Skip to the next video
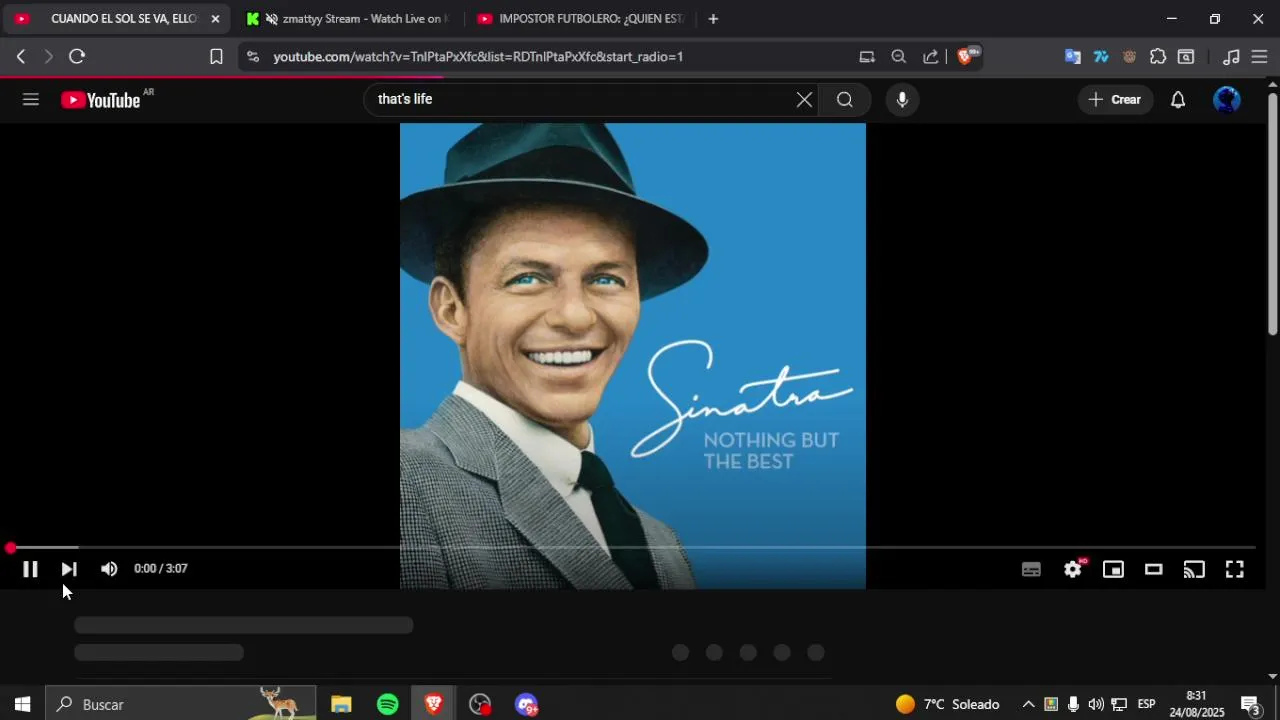The image size is (1280, 720). click(x=69, y=569)
